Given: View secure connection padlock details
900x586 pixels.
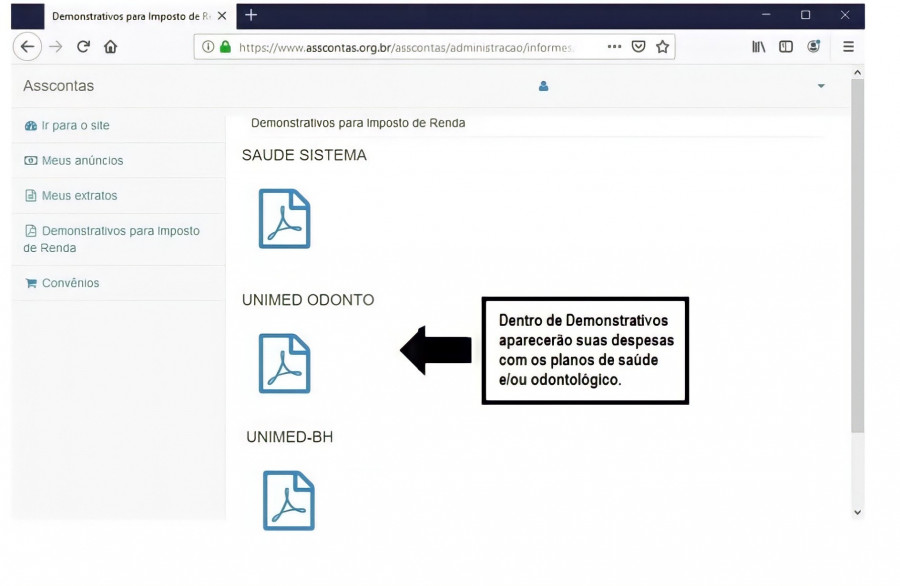Looking at the screenshot, I should [226, 46].
